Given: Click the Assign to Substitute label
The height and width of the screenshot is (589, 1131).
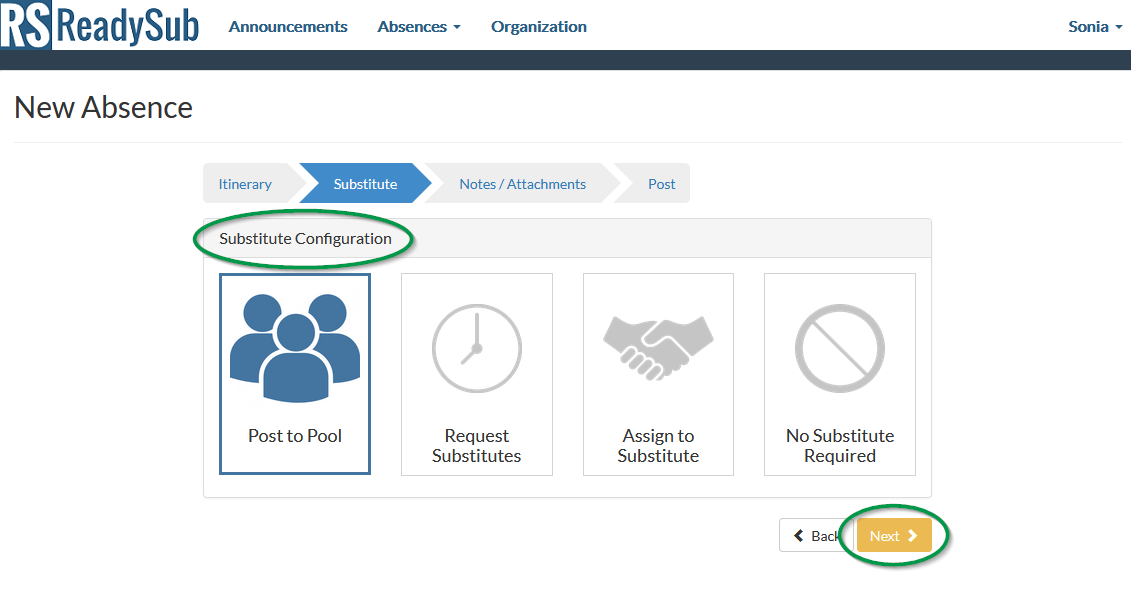Looking at the screenshot, I should [x=659, y=446].
